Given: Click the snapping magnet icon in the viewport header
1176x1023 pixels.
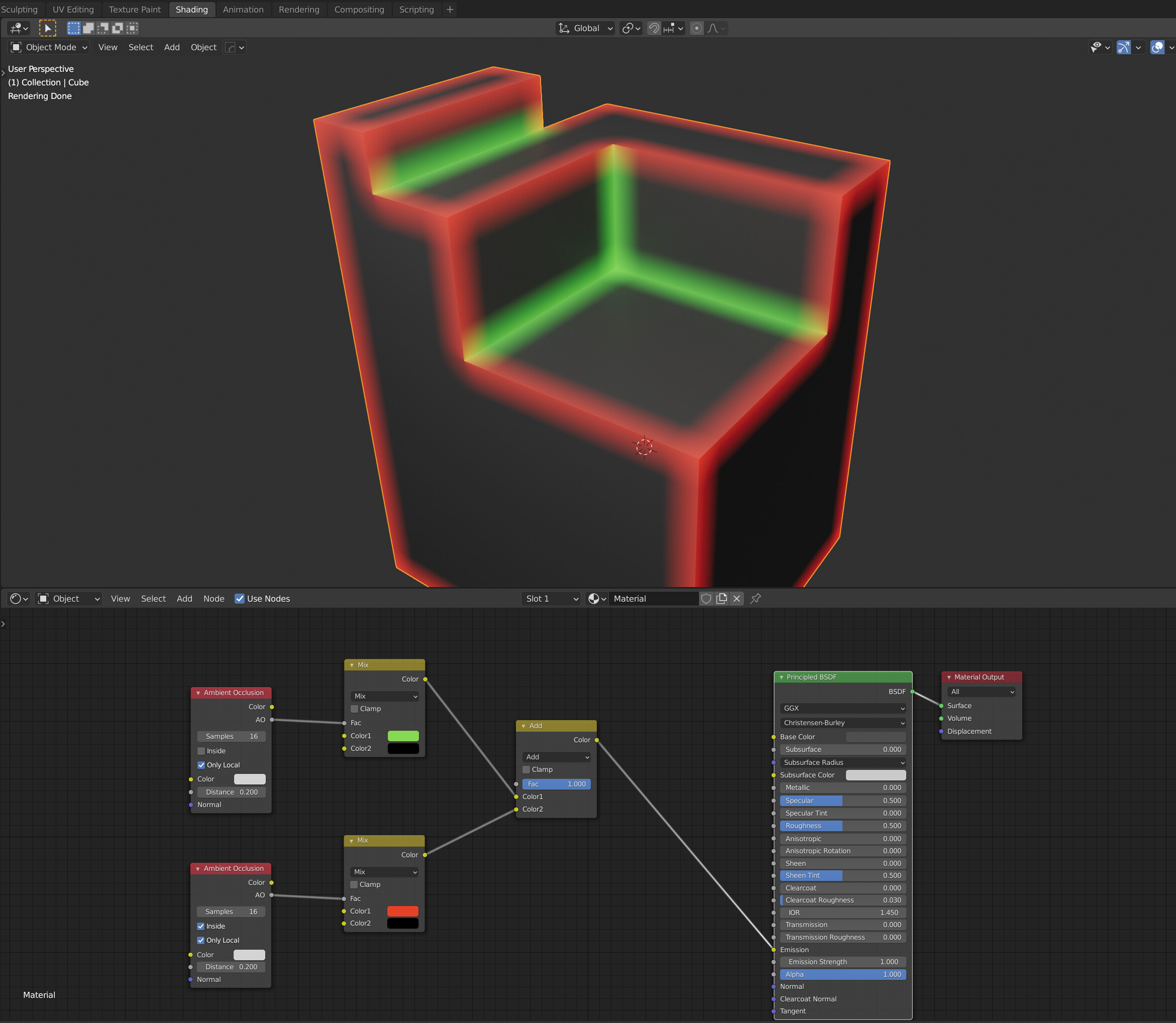Looking at the screenshot, I should point(654,28).
